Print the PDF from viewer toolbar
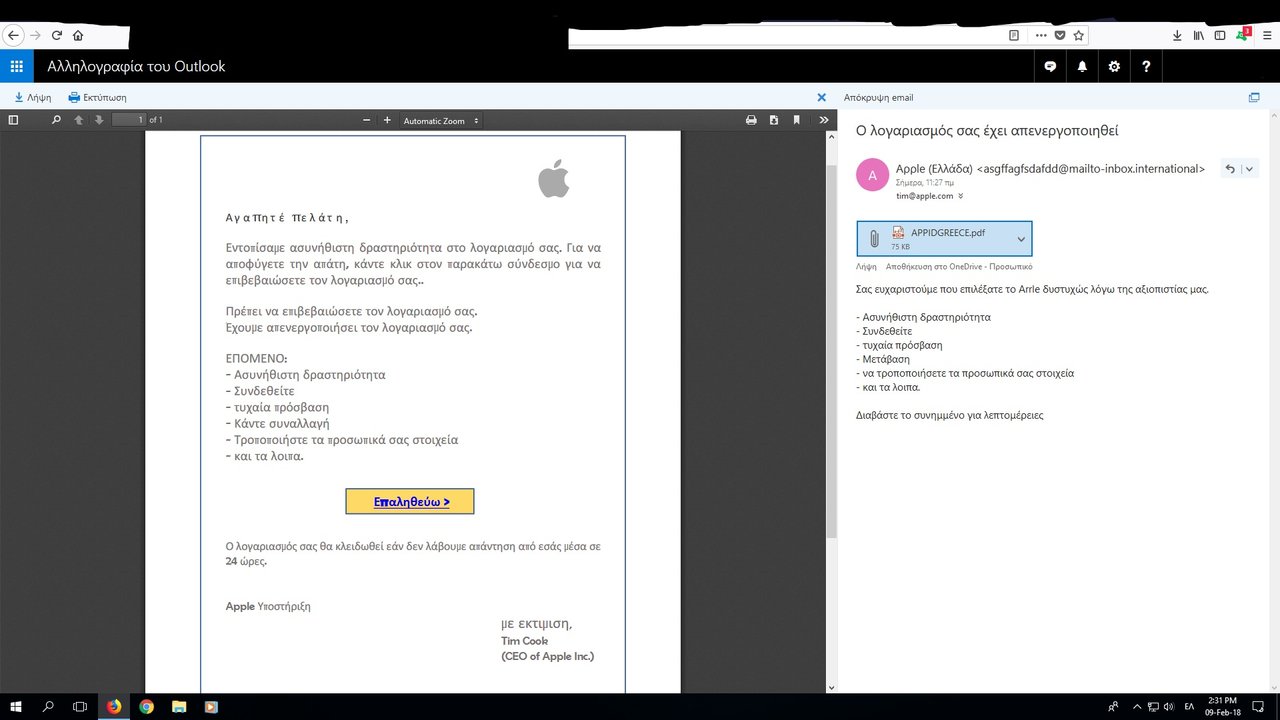The image size is (1280, 720). (x=751, y=120)
